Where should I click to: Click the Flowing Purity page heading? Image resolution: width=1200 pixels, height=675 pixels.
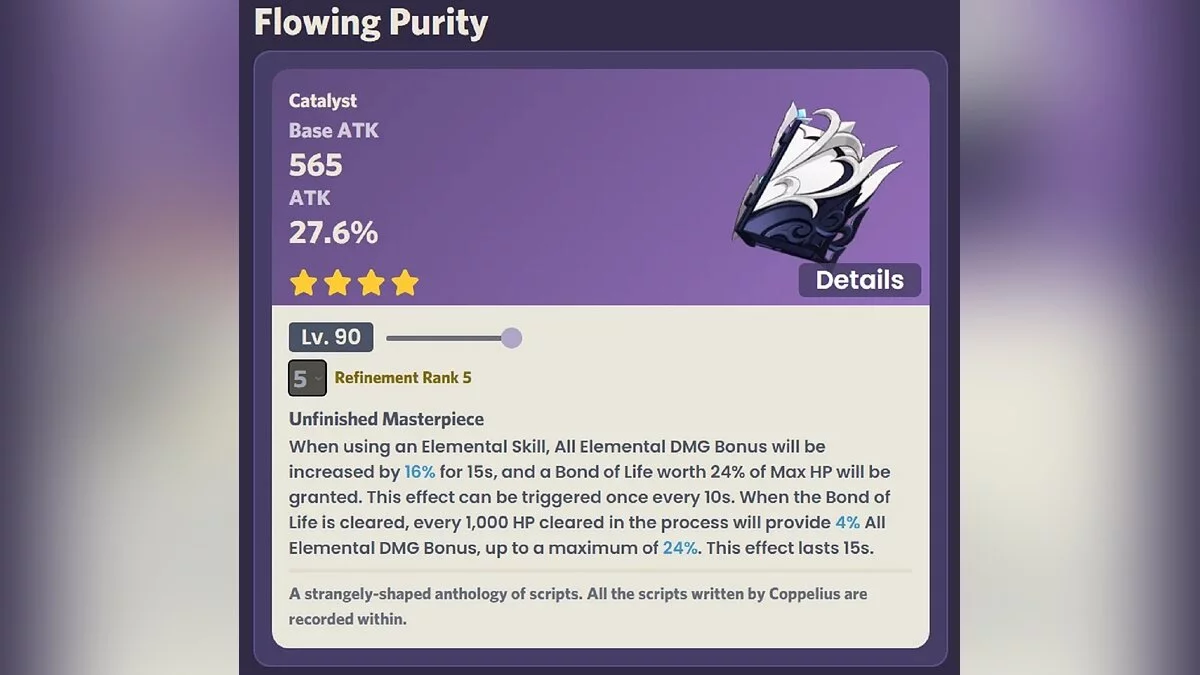pyautogui.click(x=371, y=22)
